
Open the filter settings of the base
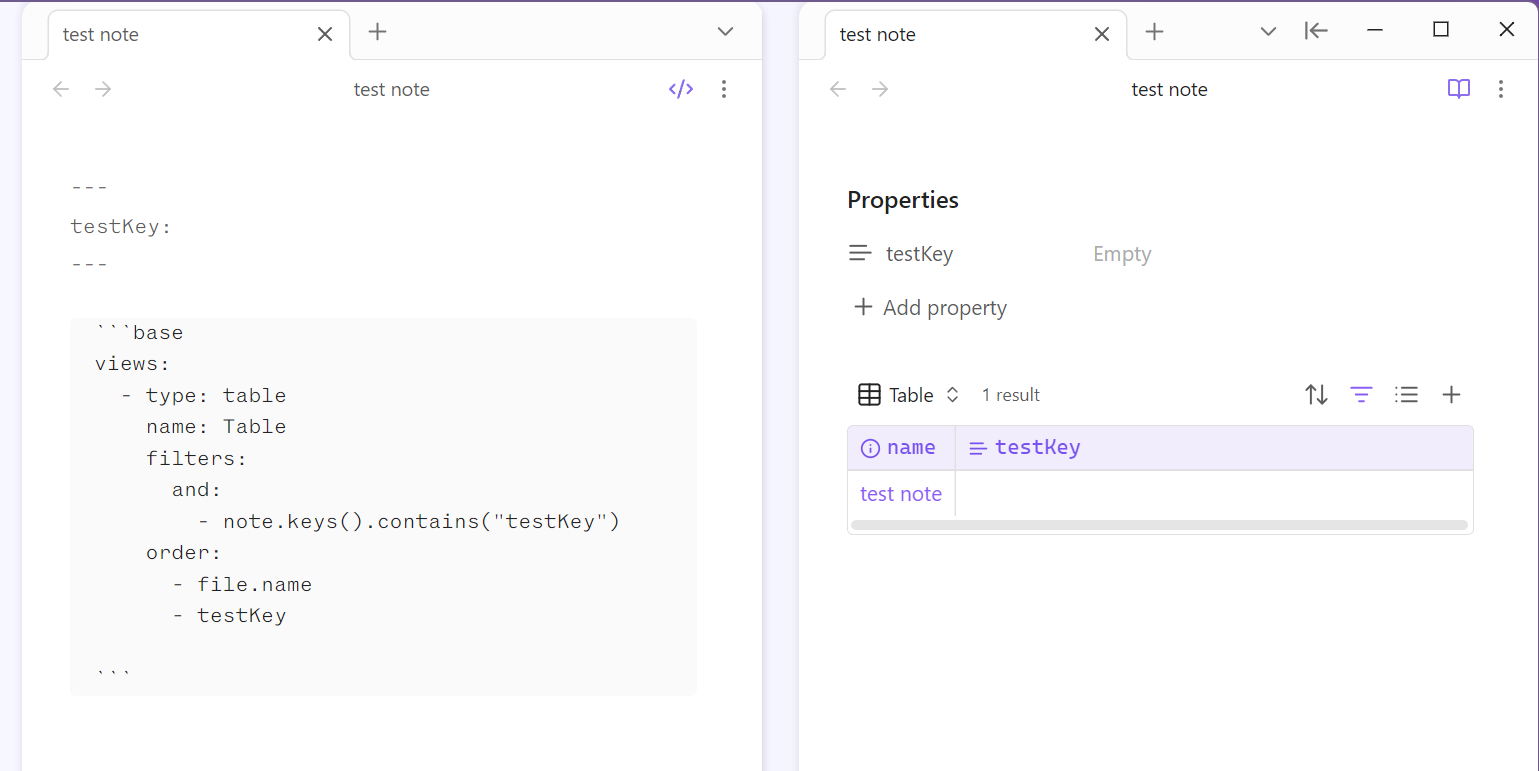tap(1361, 395)
